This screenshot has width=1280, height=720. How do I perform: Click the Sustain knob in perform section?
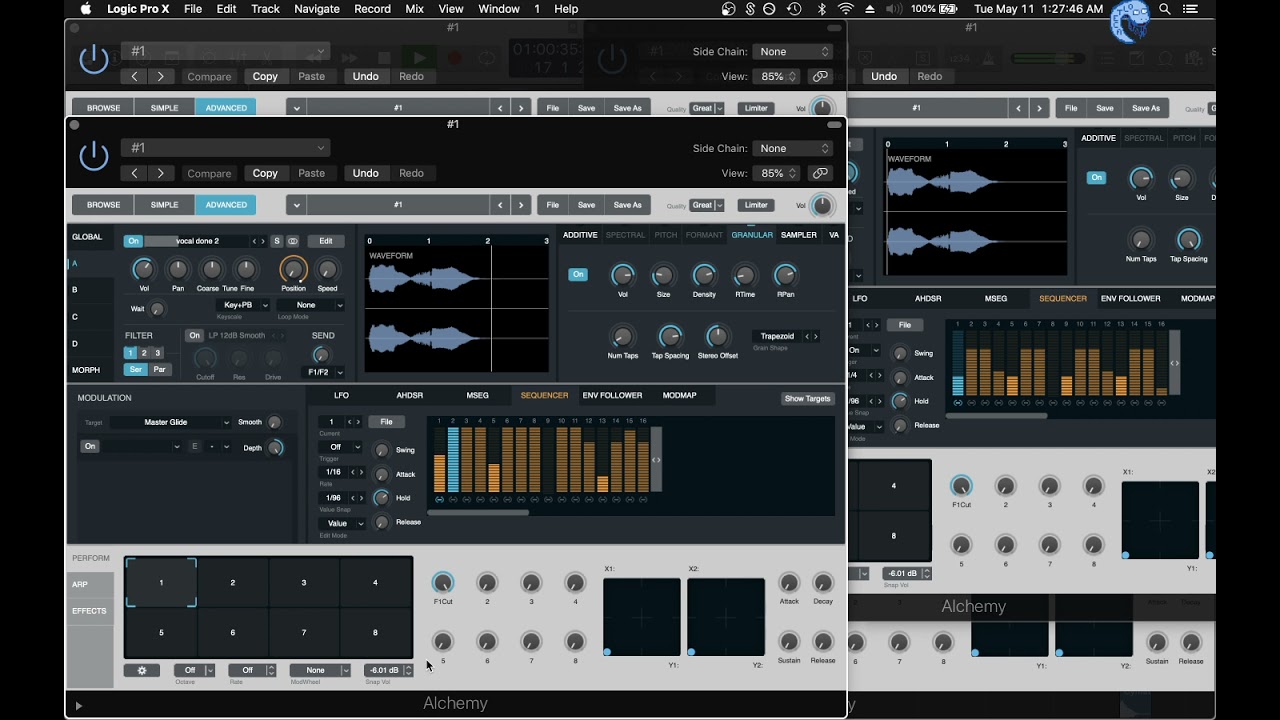(789, 641)
